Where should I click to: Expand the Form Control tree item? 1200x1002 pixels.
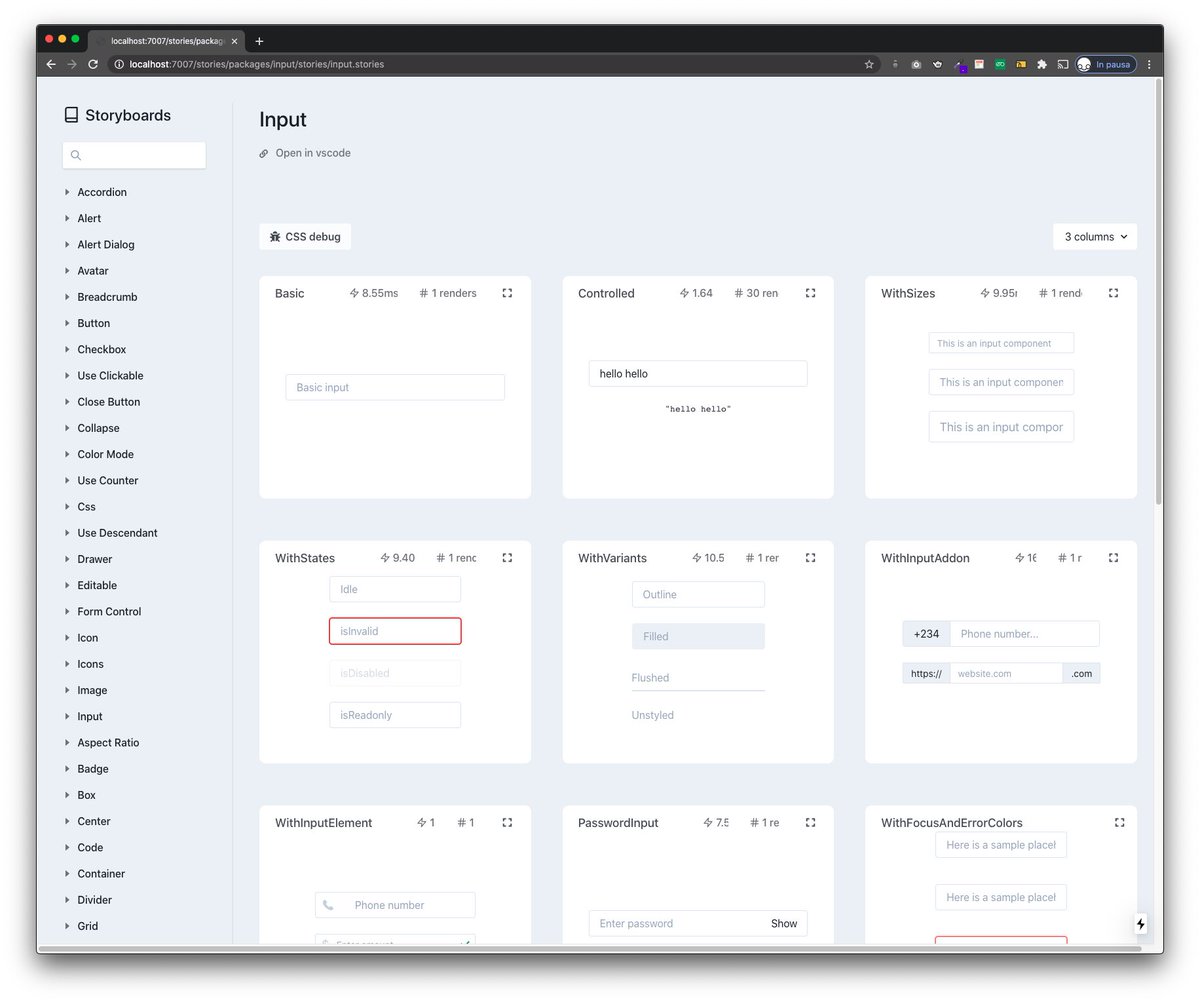coord(67,611)
